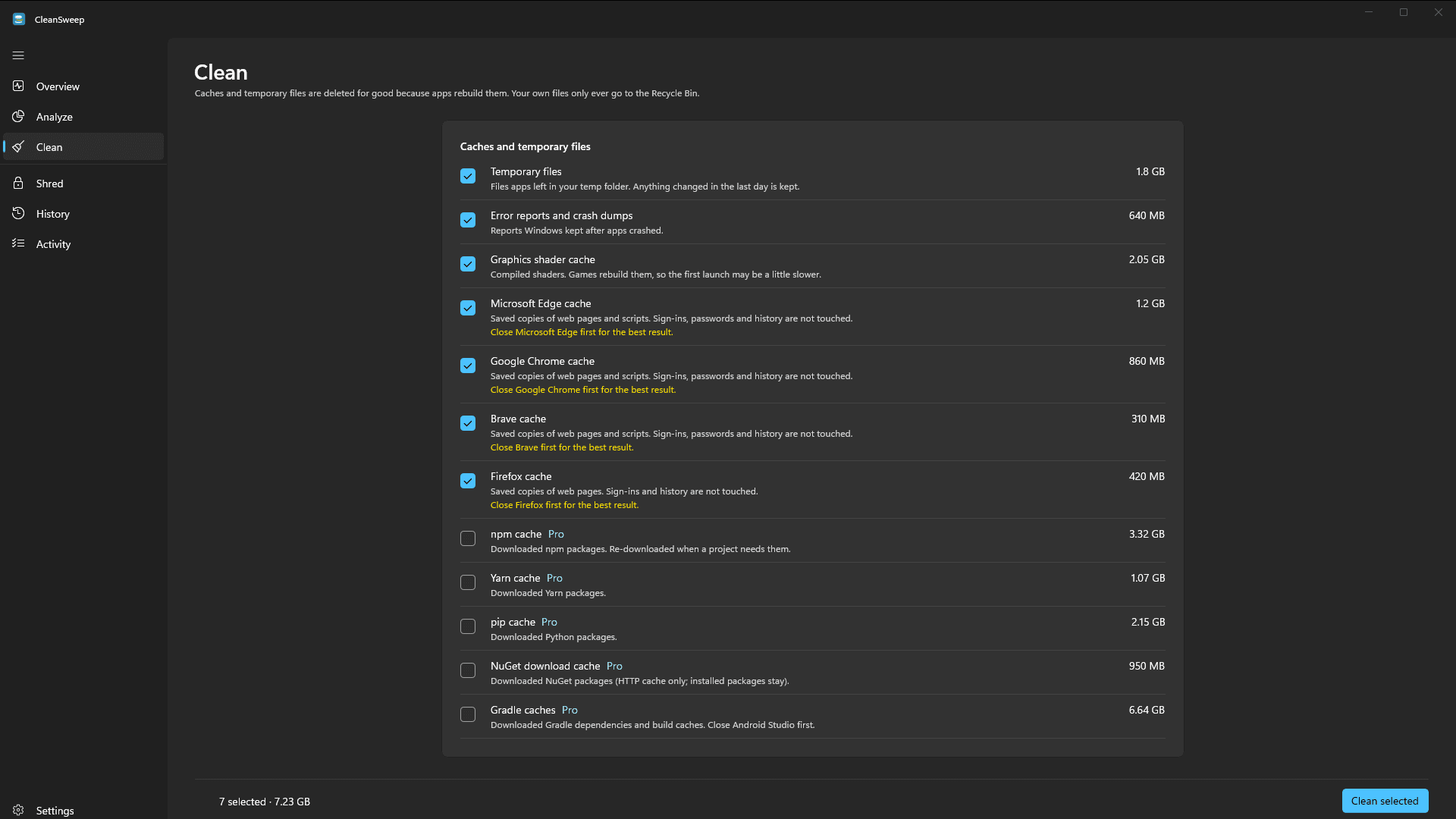The height and width of the screenshot is (819, 1456).
Task: Uncheck the Microsoft Edge cache checkbox
Action: (x=468, y=308)
